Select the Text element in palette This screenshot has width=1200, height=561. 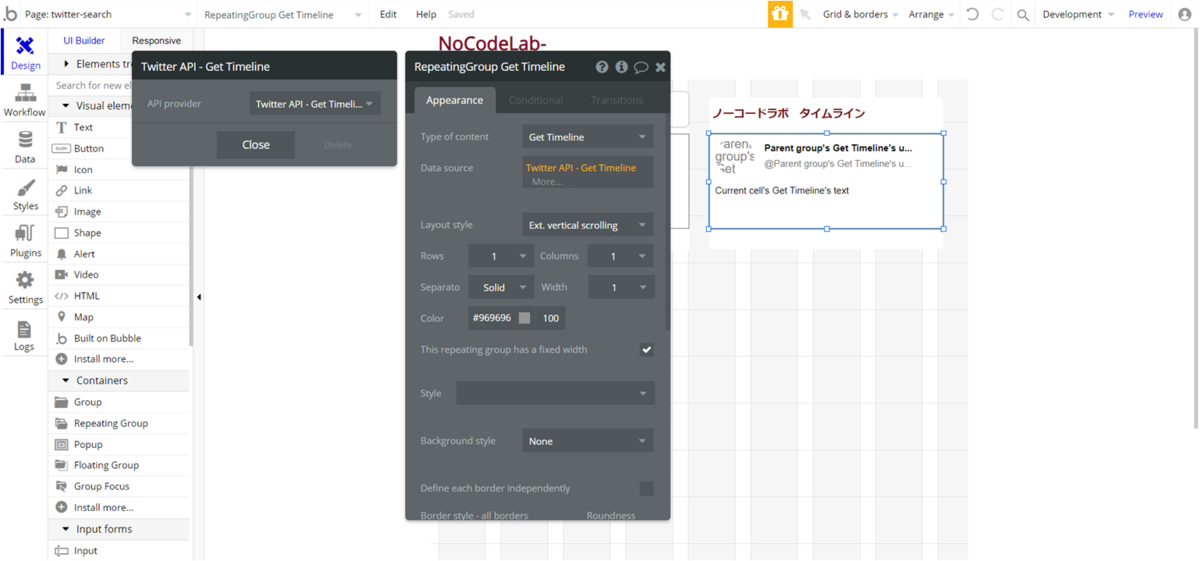click(x=119, y=127)
